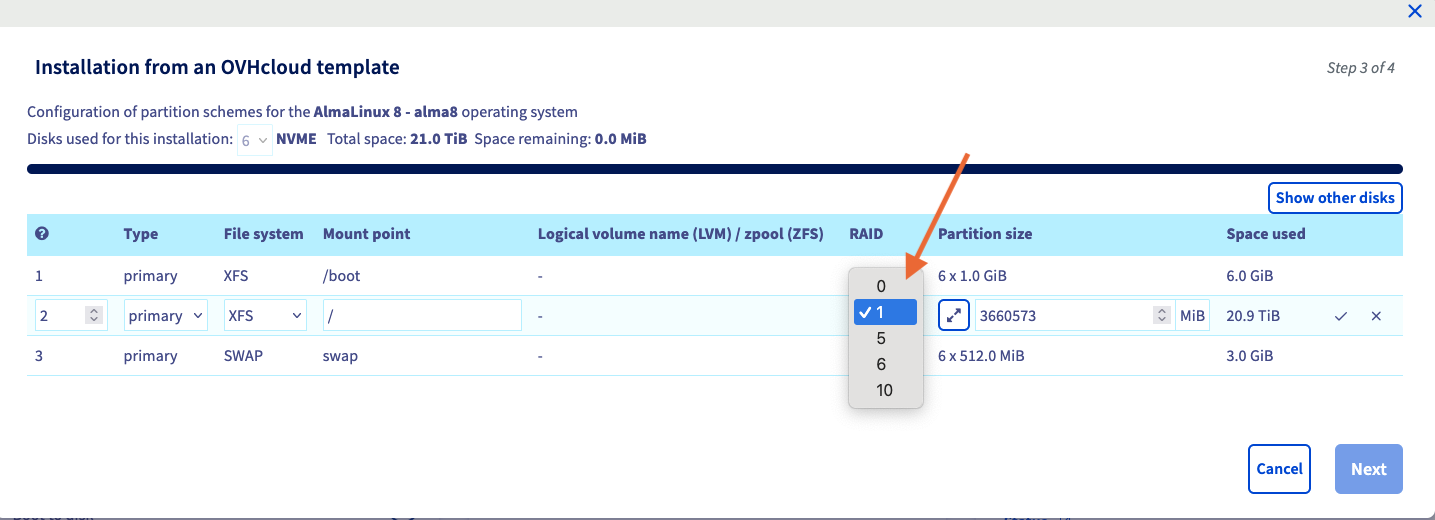Click the Space used column header
Viewport: 1435px width, 520px height.
[1266, 234]
